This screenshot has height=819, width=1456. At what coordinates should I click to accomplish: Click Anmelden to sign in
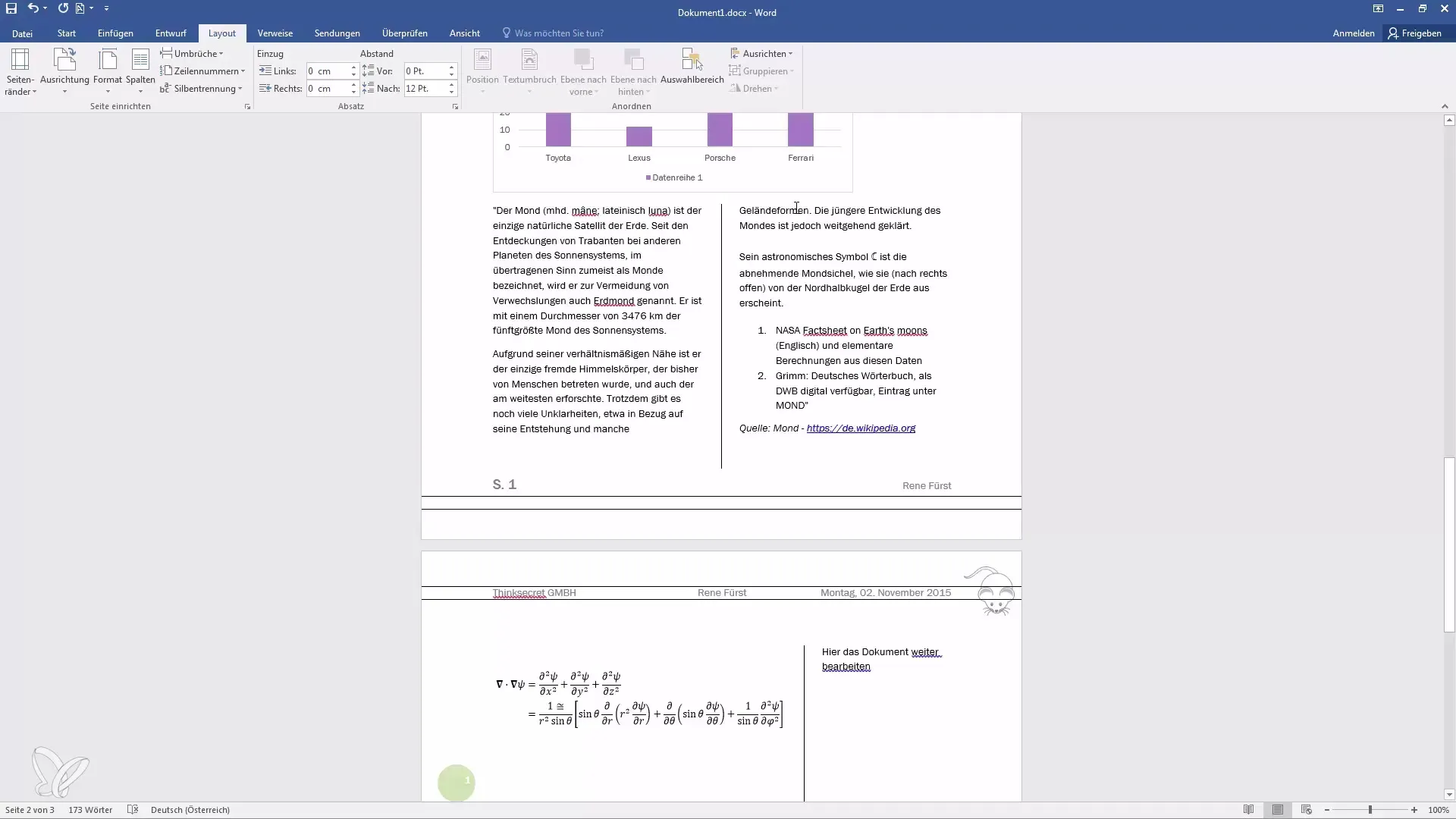1354,33
